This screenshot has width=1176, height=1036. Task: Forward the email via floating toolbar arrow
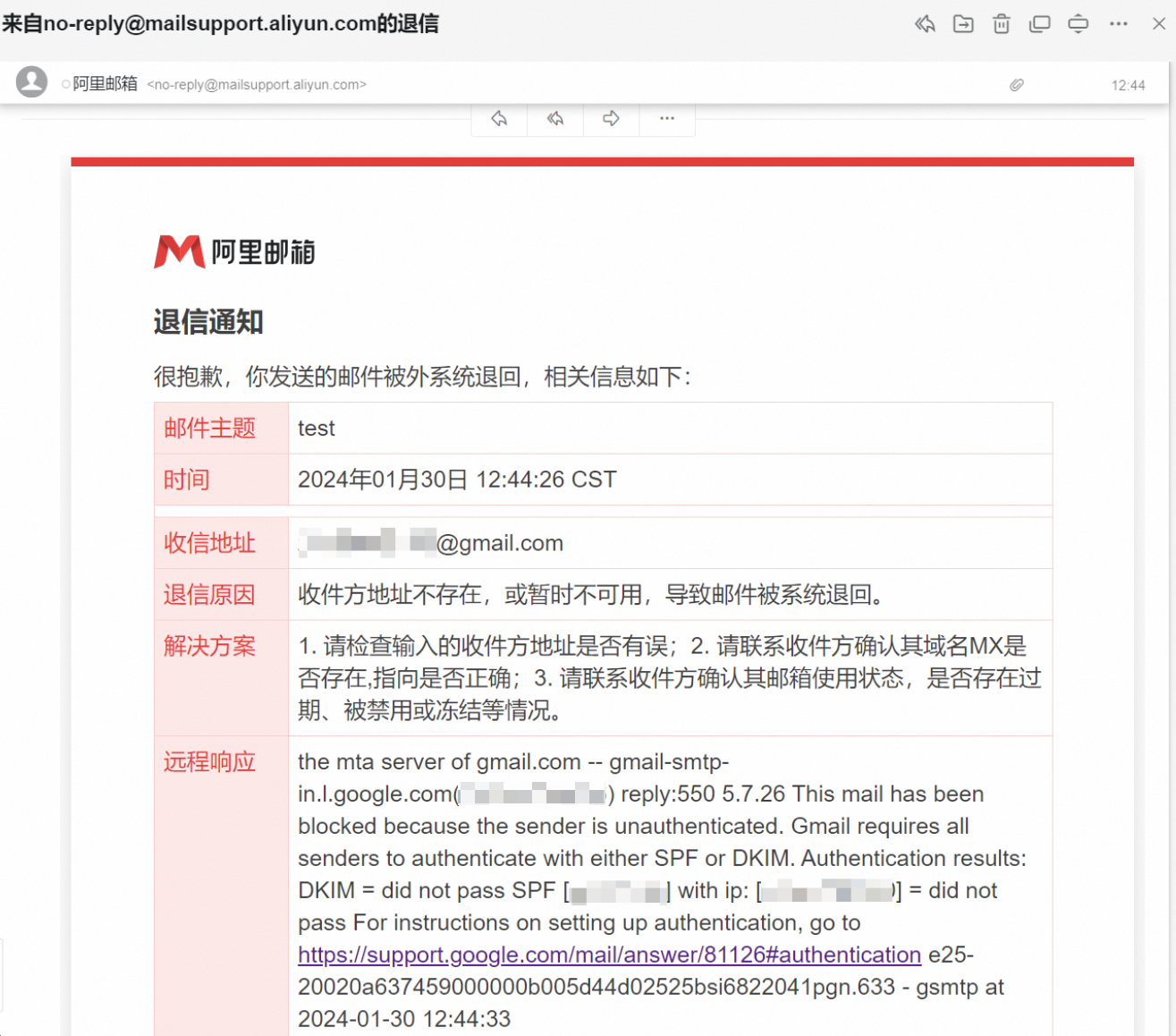(611, 118)
